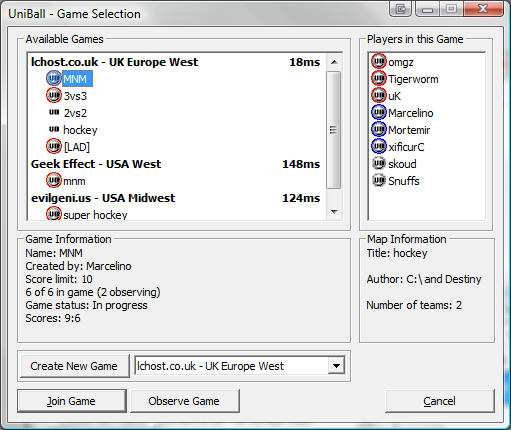Viewport: 511px width, 430px height.
Task: Click the games list scrollbar thumb
Action: [x=334, y=130]
